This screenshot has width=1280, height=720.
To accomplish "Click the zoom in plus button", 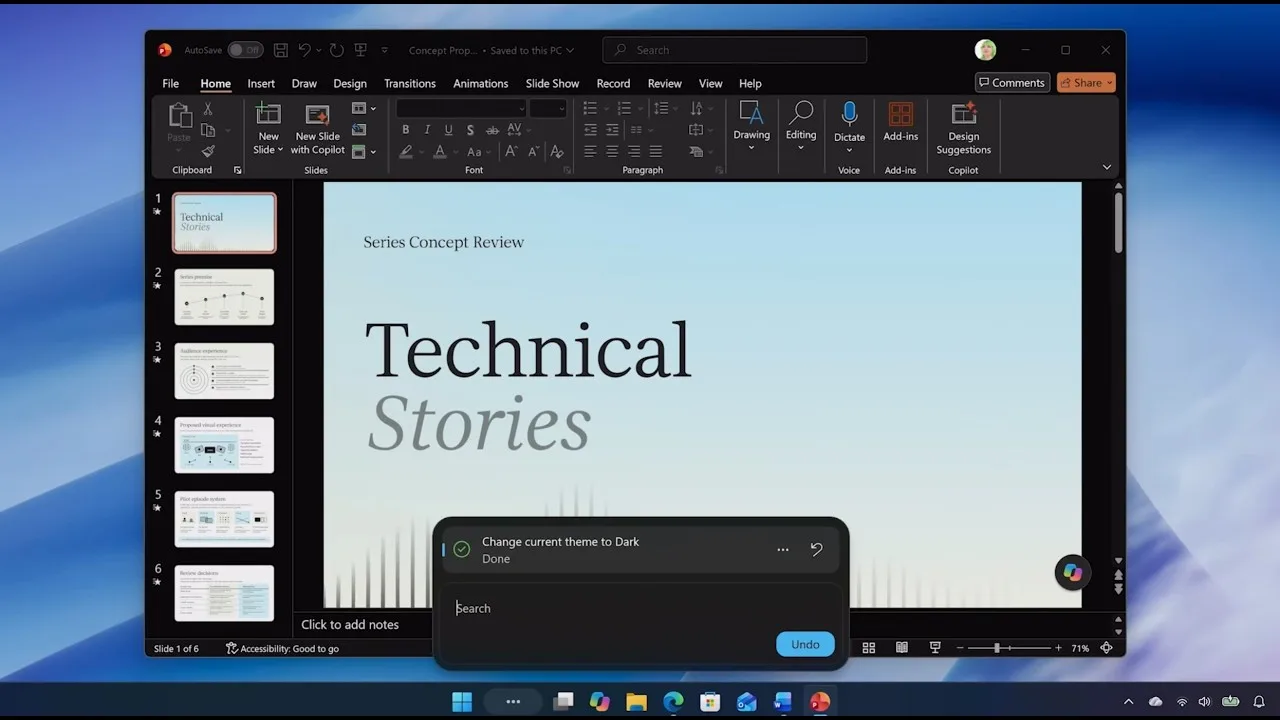I will point(1058,648).
